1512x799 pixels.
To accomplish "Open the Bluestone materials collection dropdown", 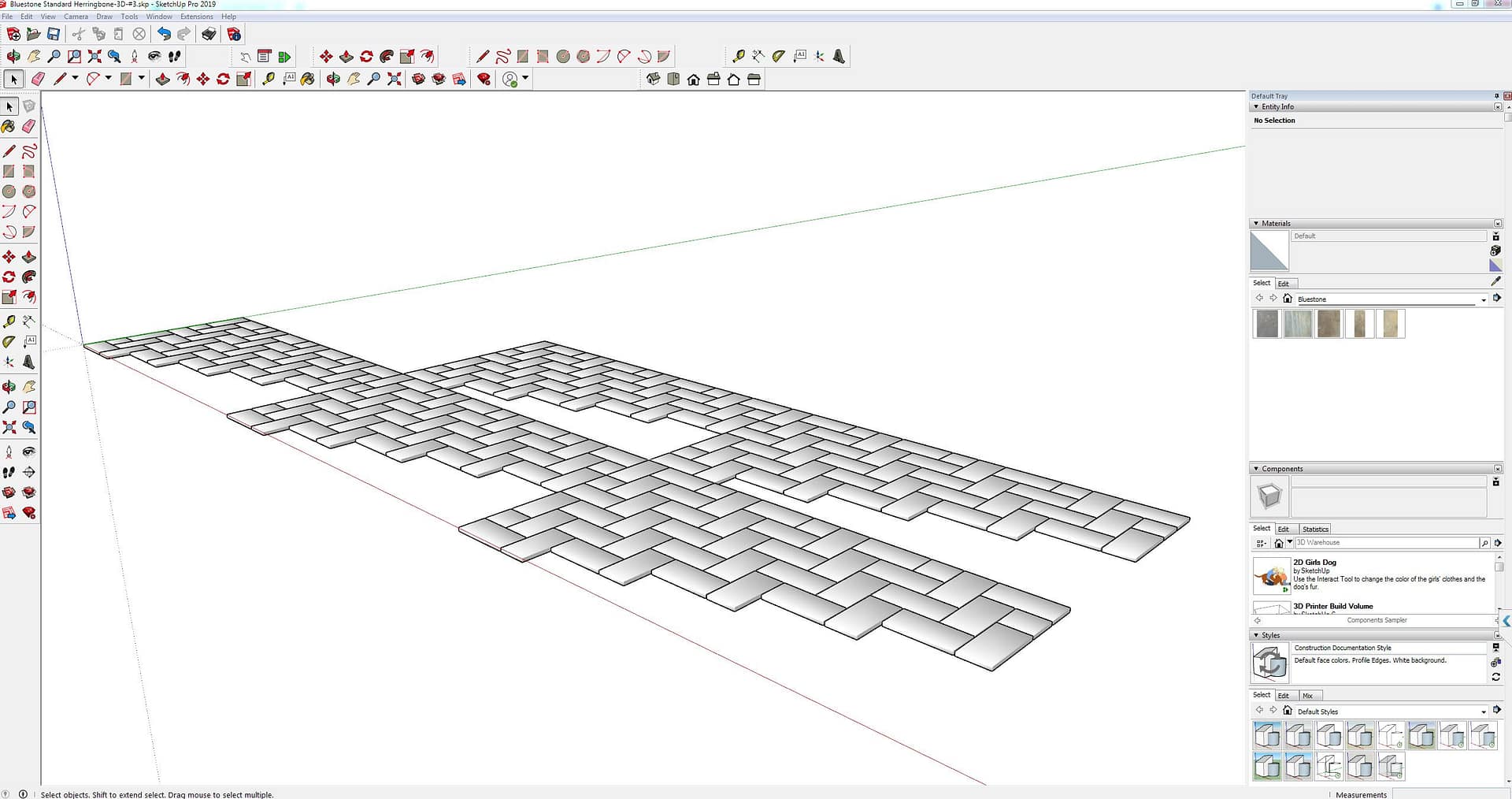I will point(1484,299).
